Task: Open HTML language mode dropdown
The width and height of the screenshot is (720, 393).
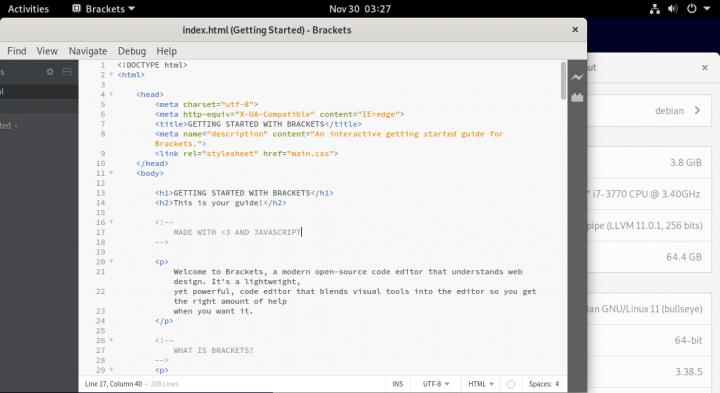Action: tap(481, 384)
